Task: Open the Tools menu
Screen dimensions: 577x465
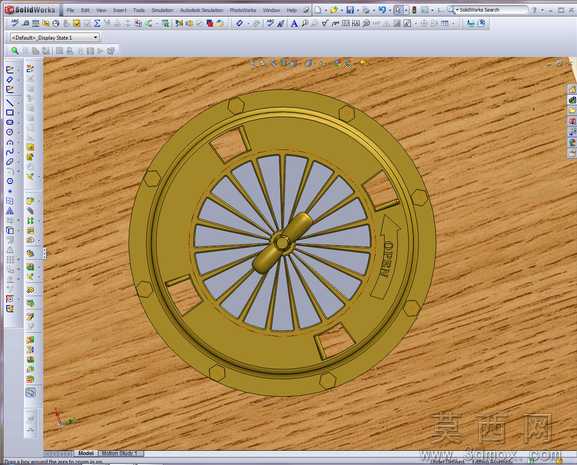Action: click(139, 10)
